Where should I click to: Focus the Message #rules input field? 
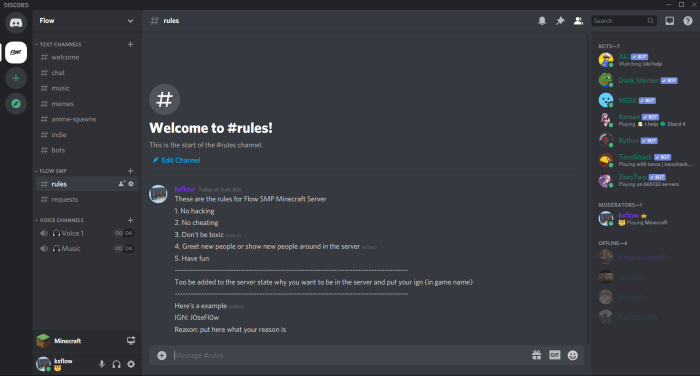coord(348,355)
